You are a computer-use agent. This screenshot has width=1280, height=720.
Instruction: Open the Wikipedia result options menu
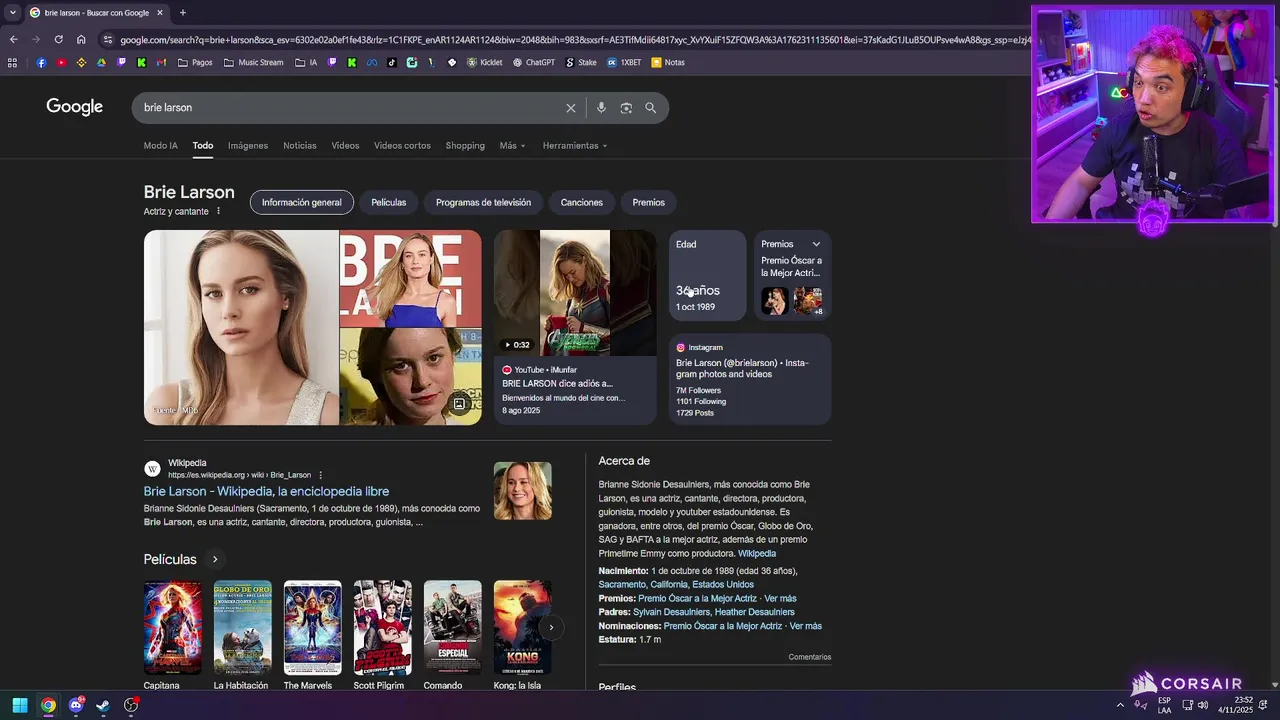[x=320, y=475]
